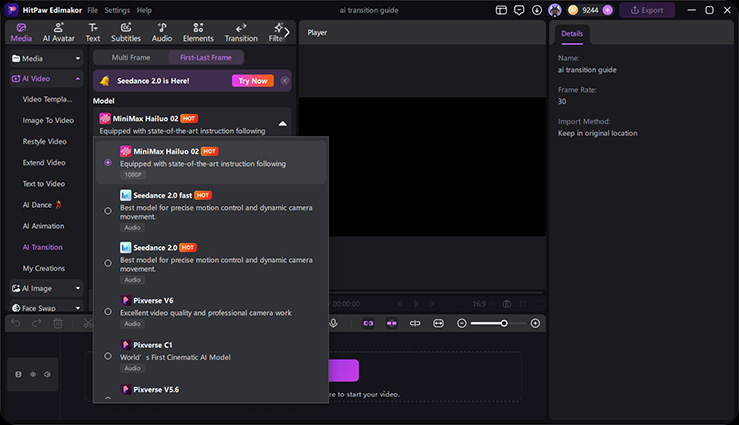Screen dimensions: 739x425
Task: Select Pixverse V6 radio option
Action: pos(108,312)
